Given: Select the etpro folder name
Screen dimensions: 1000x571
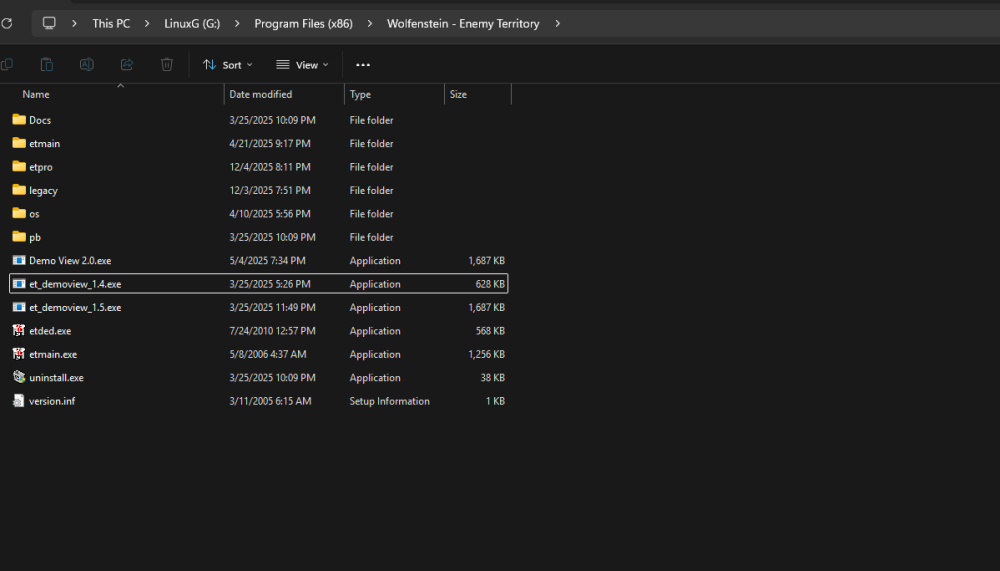Looking at the screenshot, I should click(x=41, y=167).
